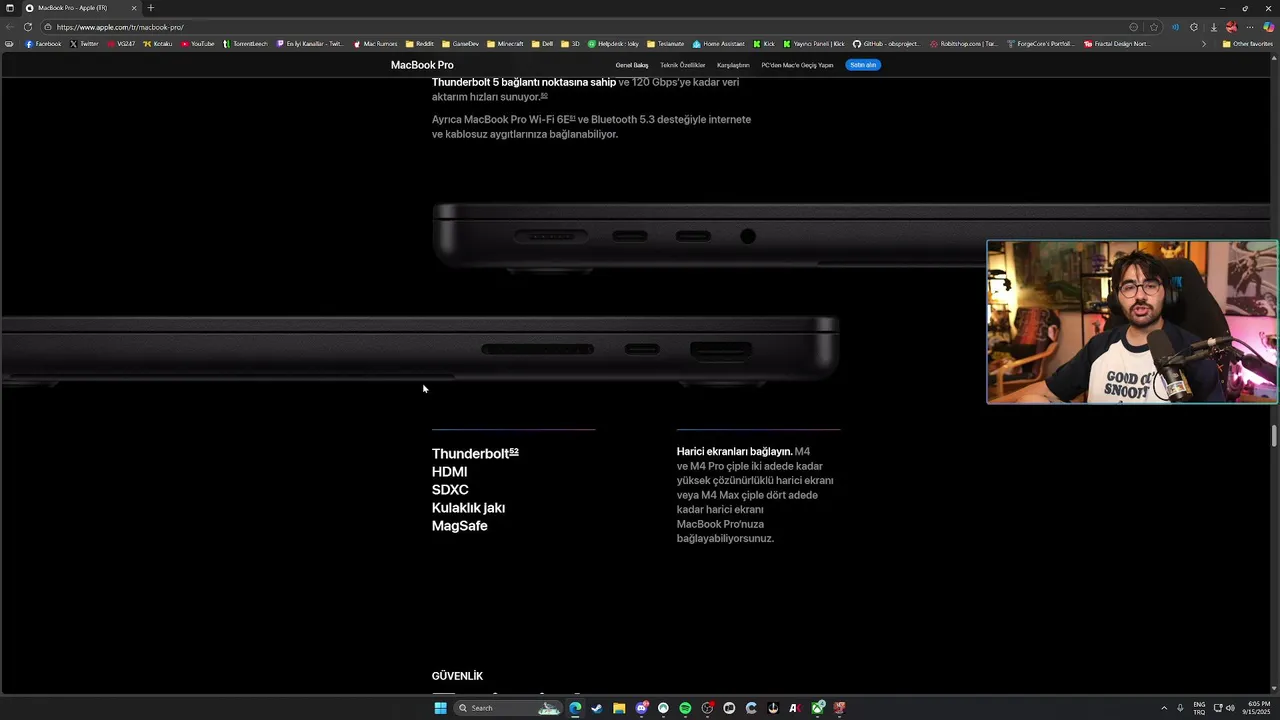Open the YouTube bookmark

tap(198, 44)
